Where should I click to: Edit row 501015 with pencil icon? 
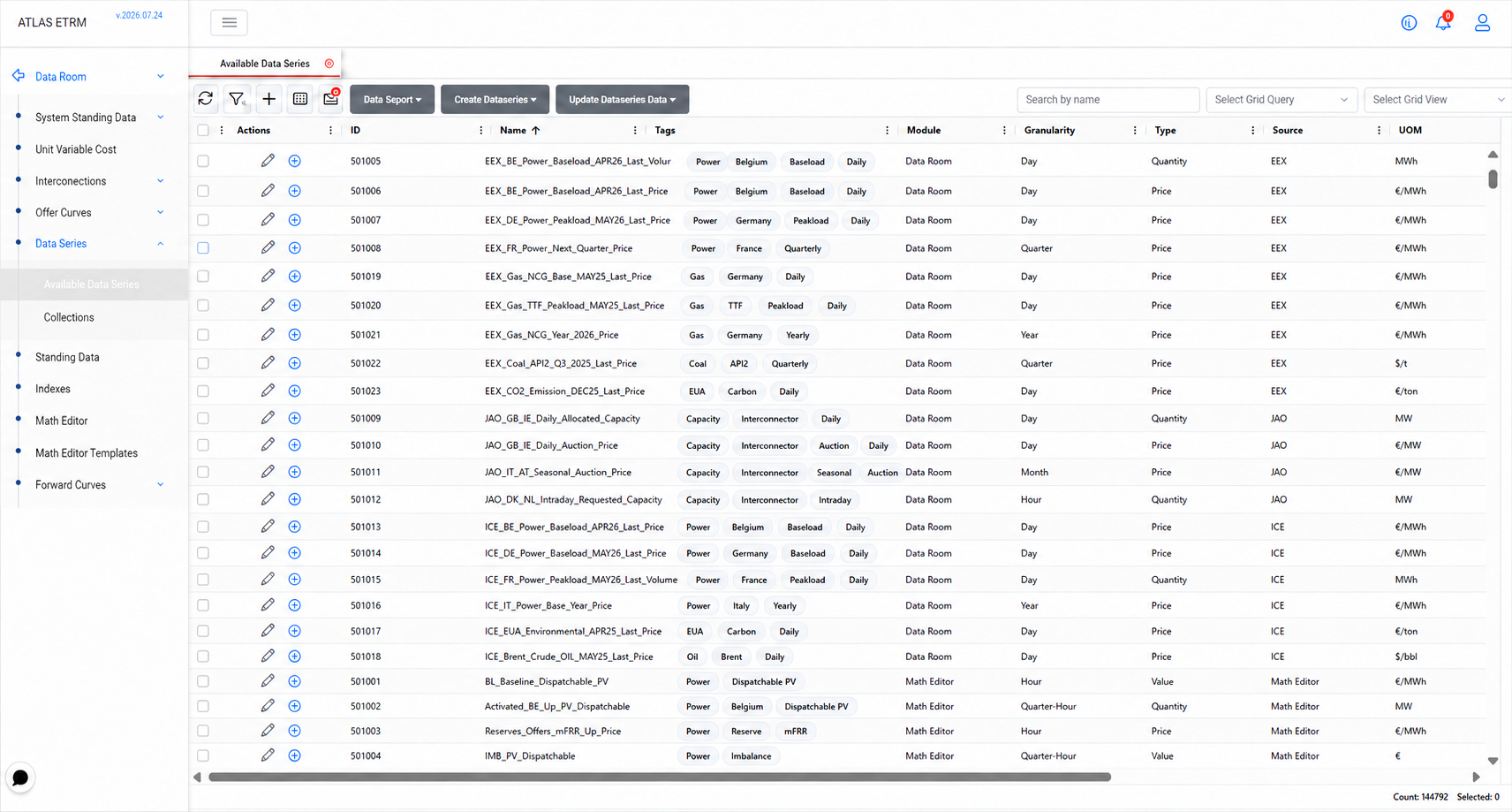[268, 580]
